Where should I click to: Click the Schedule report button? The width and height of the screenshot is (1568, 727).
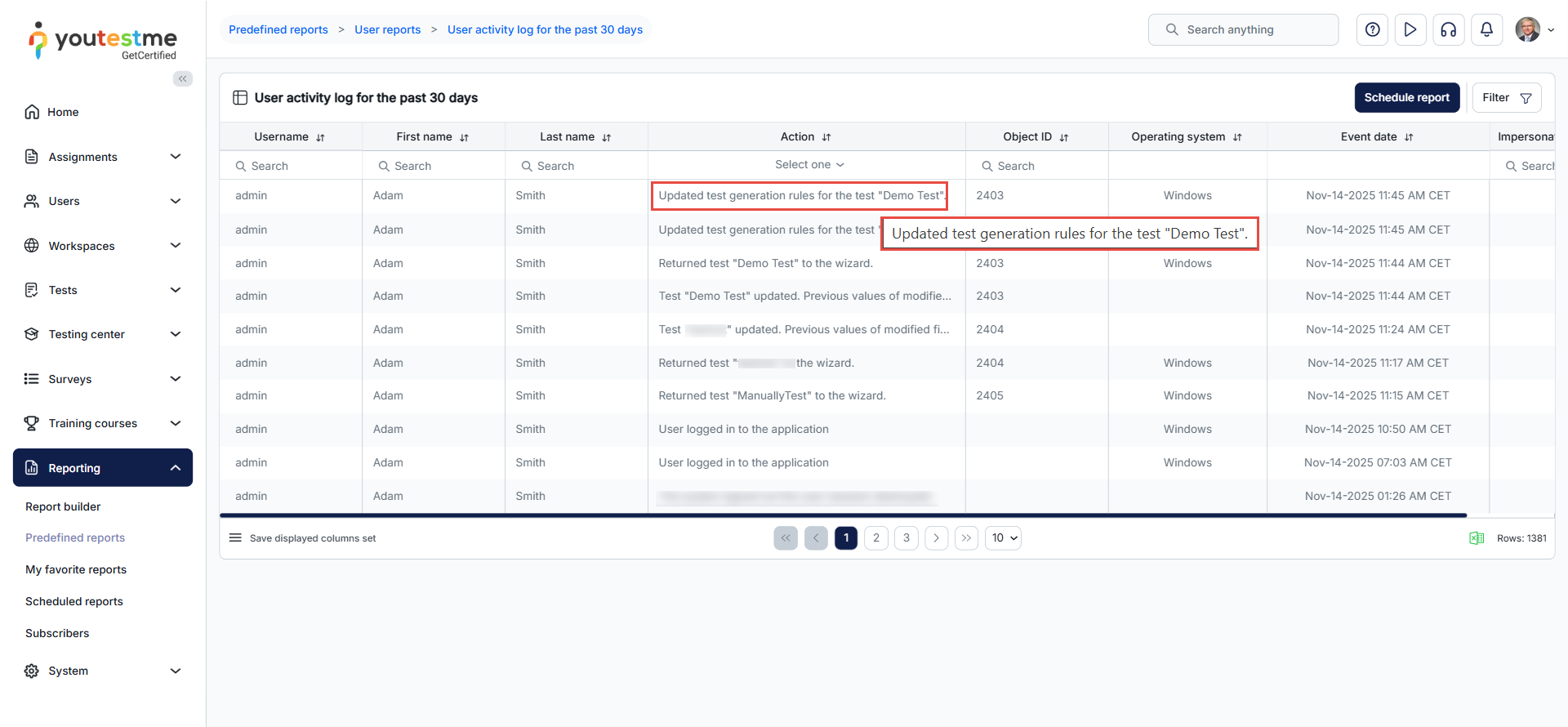tap(1406, 97)
